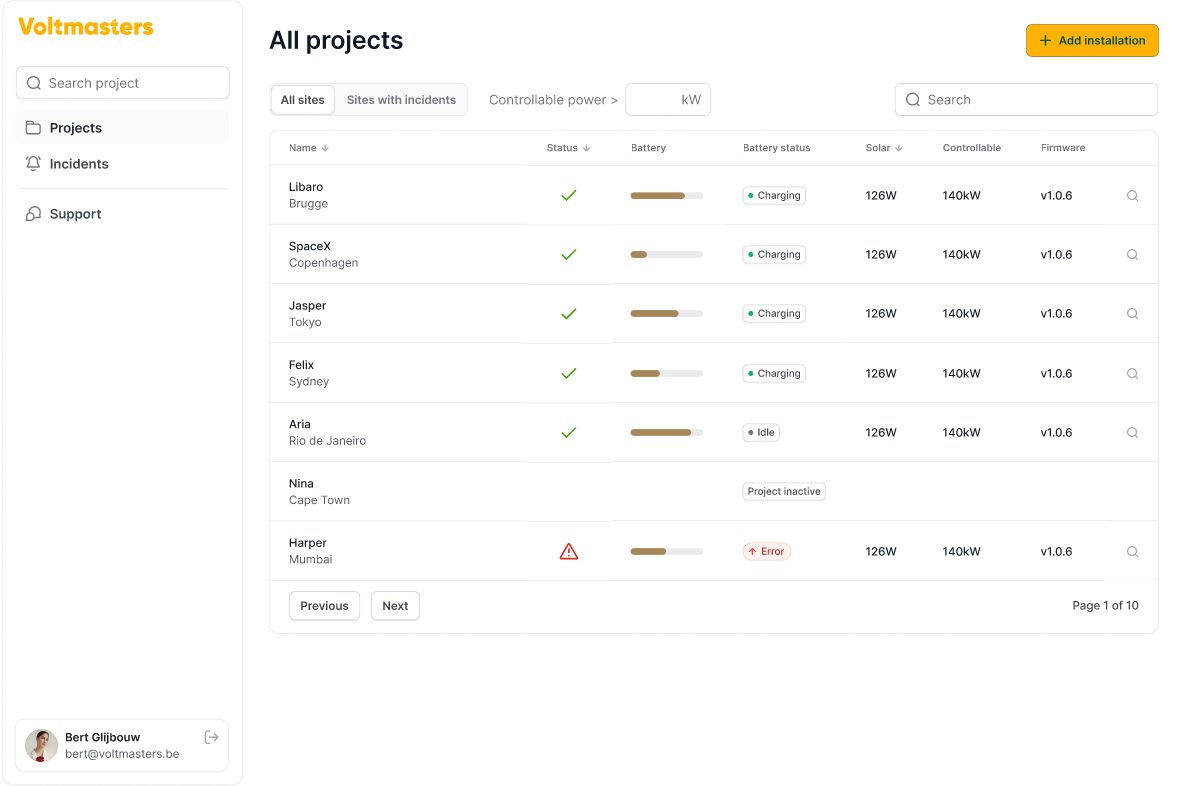1184x786 pixels.
Task: Sort table by Name column arrow
Action: coord(325,148)
